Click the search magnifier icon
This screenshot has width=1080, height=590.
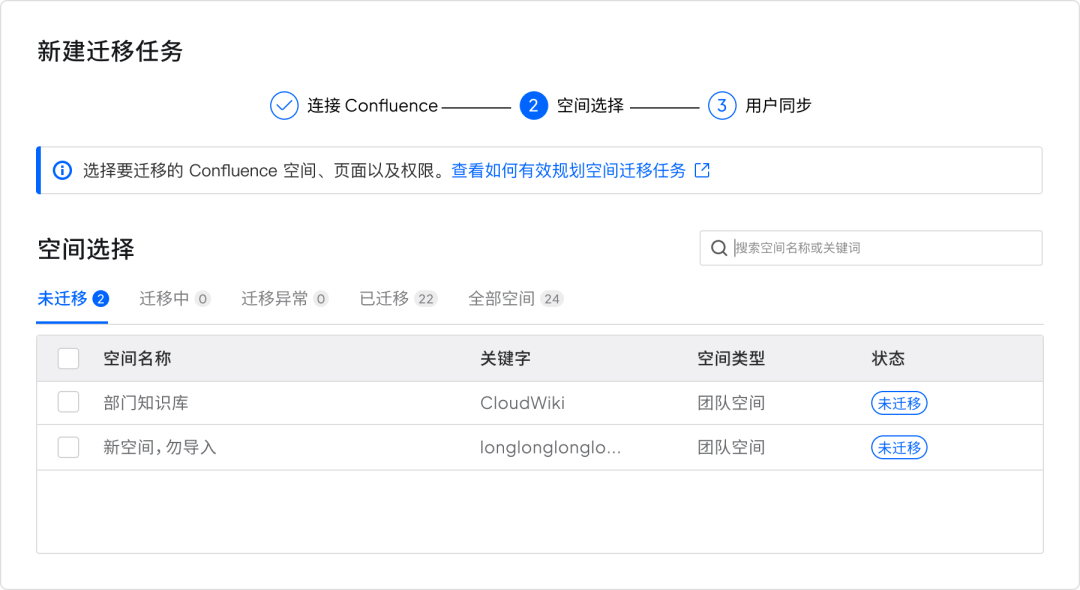coord(718,248)
